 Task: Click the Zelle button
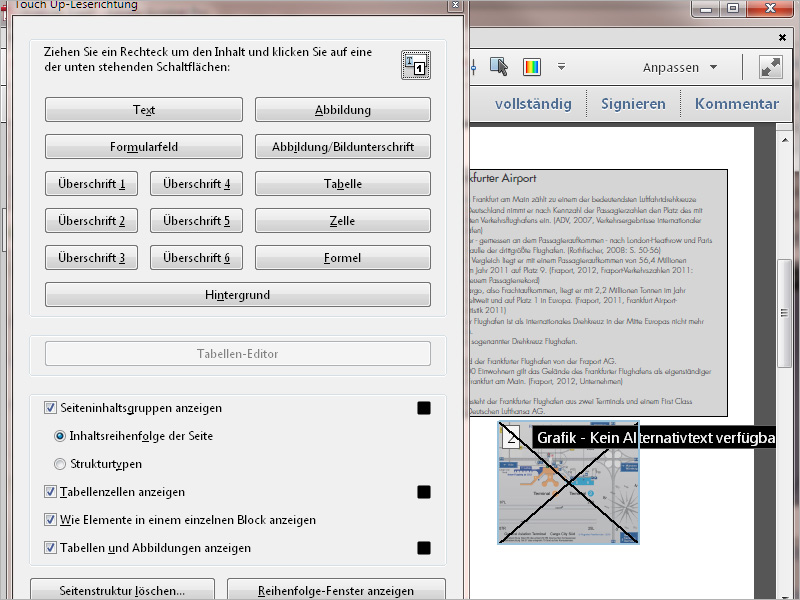[x=343, y=220]
